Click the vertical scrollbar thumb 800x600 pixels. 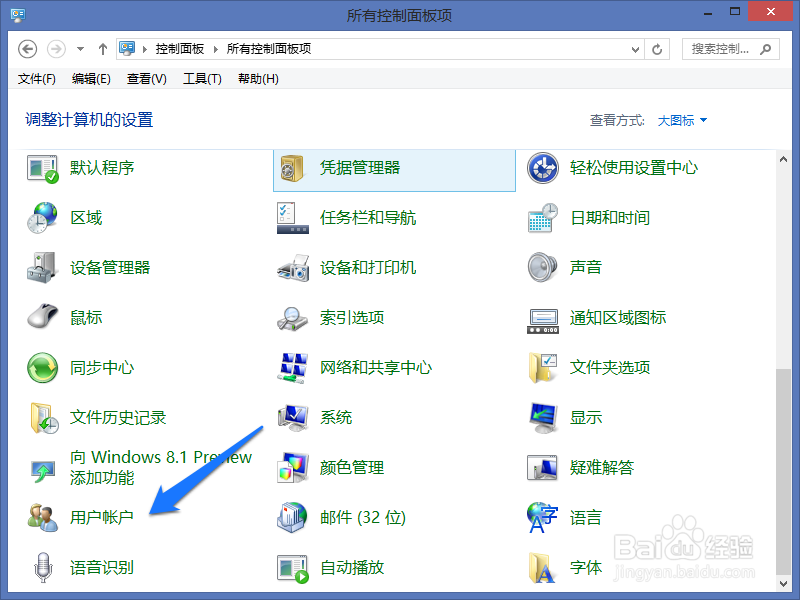pyautogui.click(x=783, y=470)
